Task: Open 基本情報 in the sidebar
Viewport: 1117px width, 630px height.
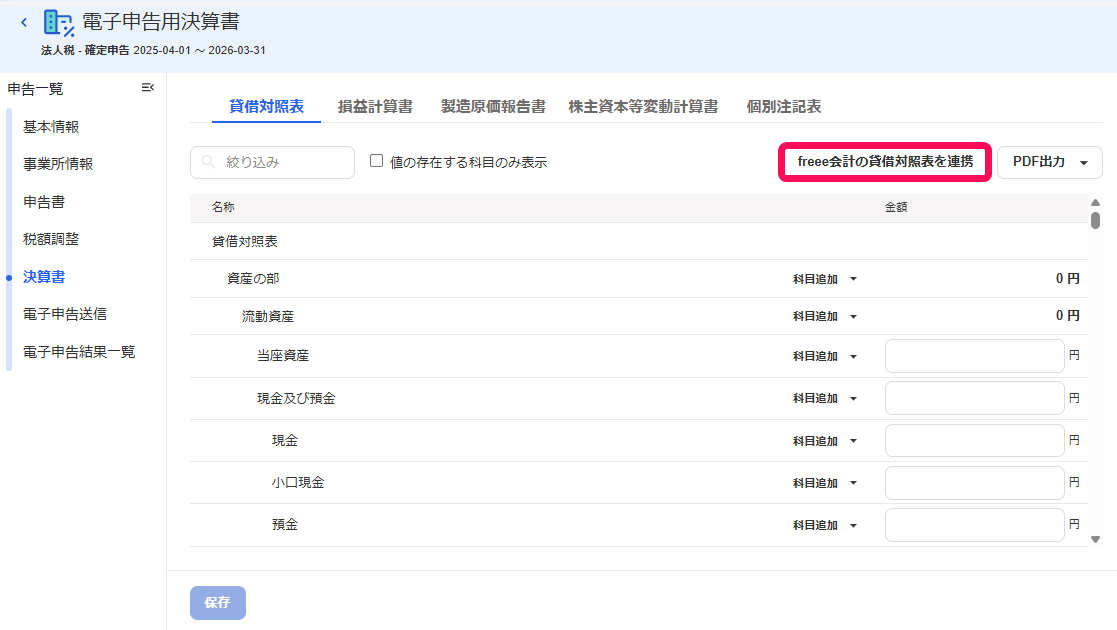Action: [51, 127]
